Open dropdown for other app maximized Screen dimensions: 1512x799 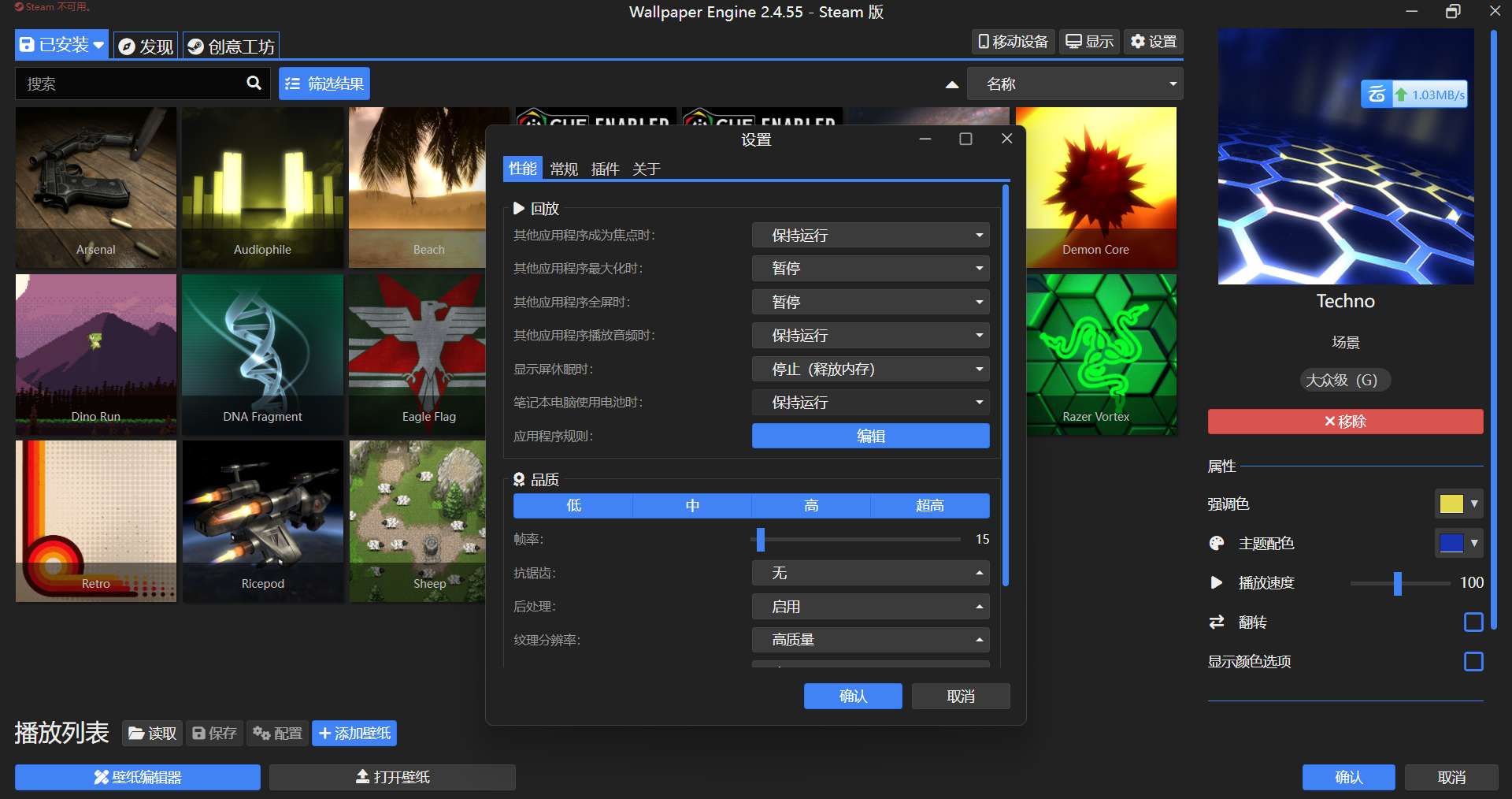coord(871,268)
